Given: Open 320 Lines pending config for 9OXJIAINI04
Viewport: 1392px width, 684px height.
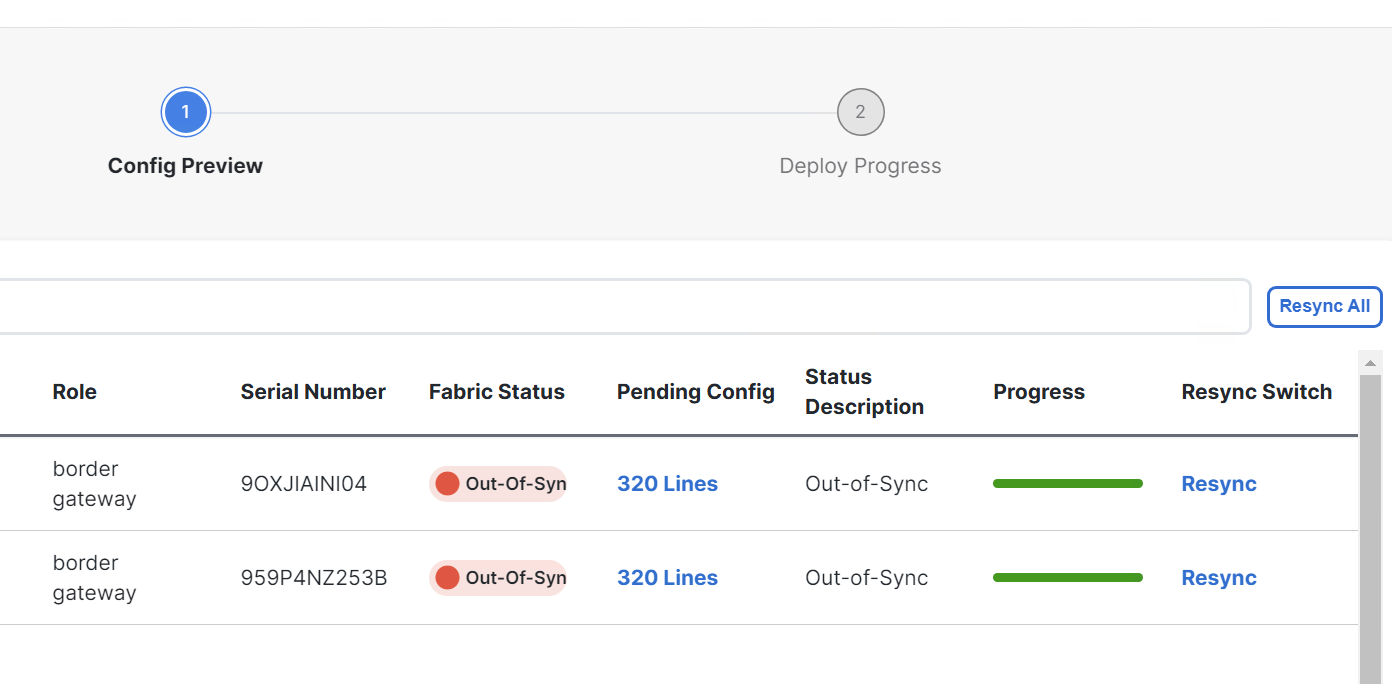Looking at the screenshot, I should coord(667,484).
